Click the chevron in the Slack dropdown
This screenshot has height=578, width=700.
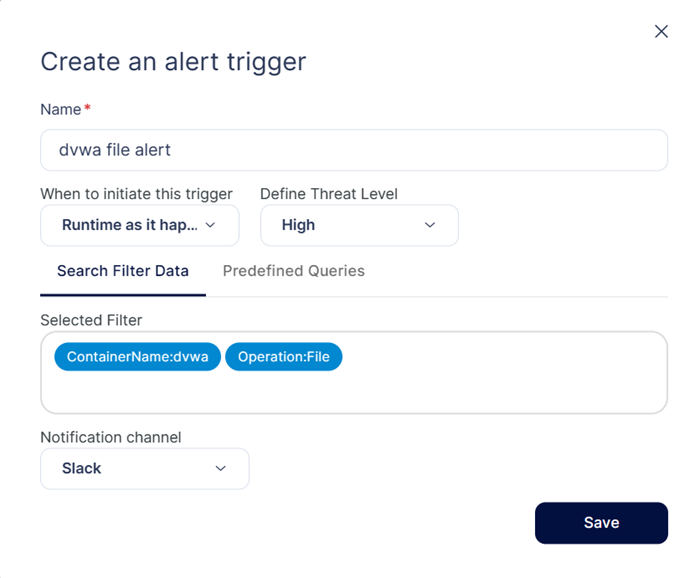(x=221, y=469)
